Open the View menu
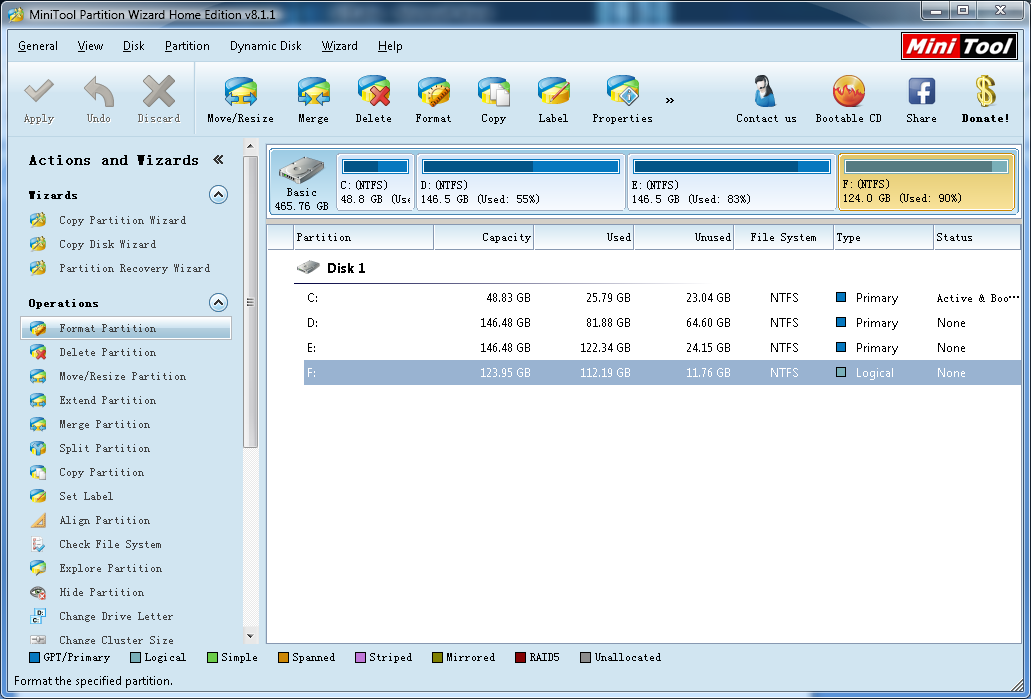The width and height of the screenshot is (1031, 699). (90, 46)
